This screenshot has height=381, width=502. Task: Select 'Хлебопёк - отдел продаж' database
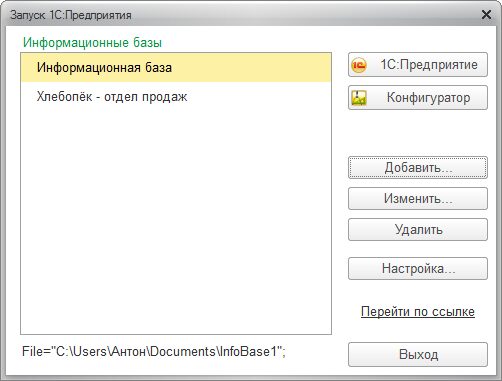click(176, 96)
